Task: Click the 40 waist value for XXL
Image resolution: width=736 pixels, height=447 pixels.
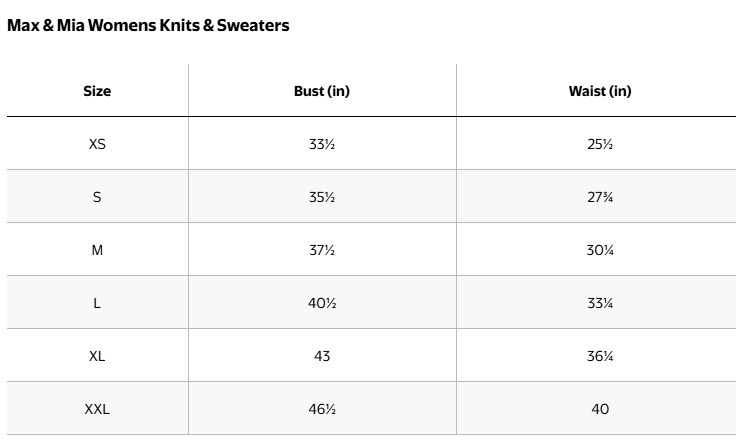Action: 600,409
